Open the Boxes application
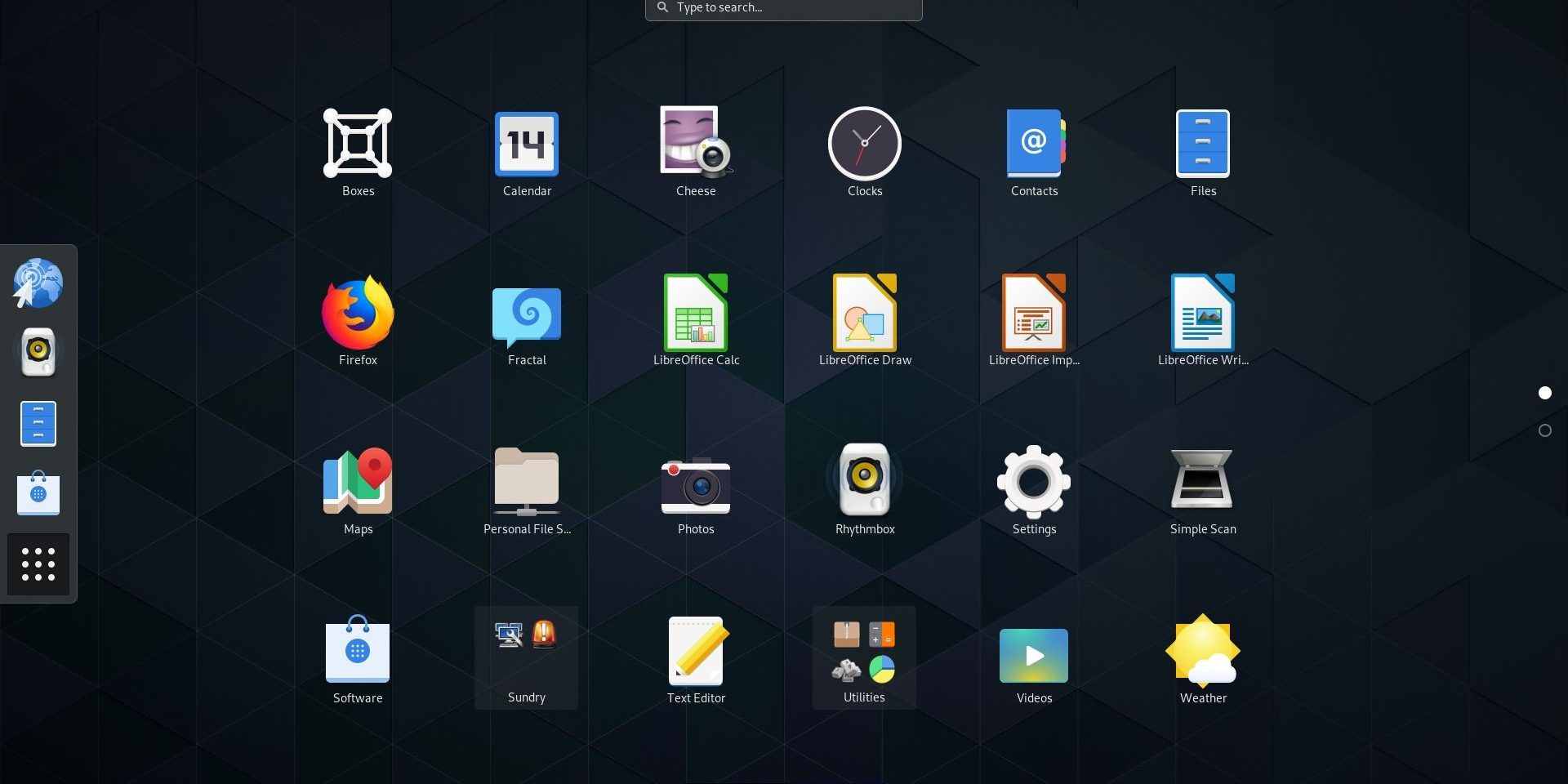Screen dimensions: 1568x784 click(x=358, y=144)
